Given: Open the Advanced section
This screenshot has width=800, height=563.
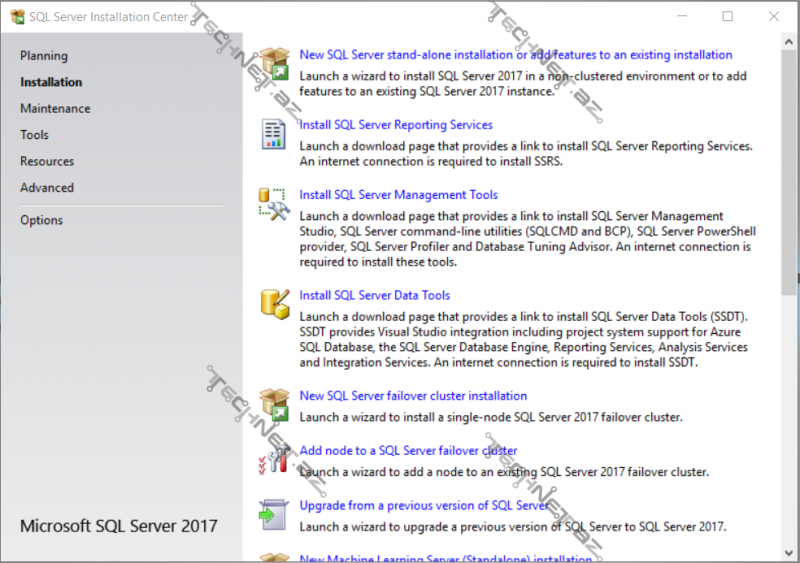Looking at the screenshot, I should [x=47, y=188].
